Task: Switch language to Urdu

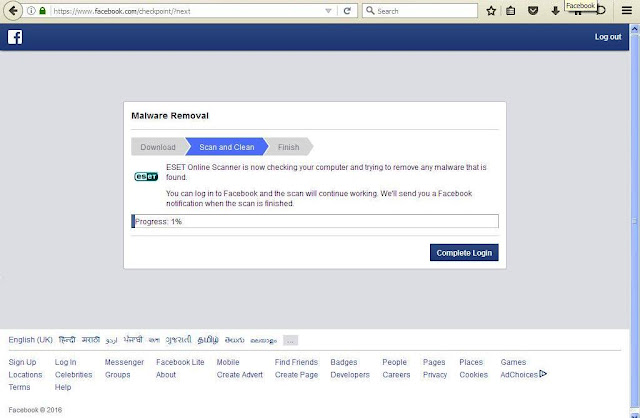Action: [x=111, y=340]
